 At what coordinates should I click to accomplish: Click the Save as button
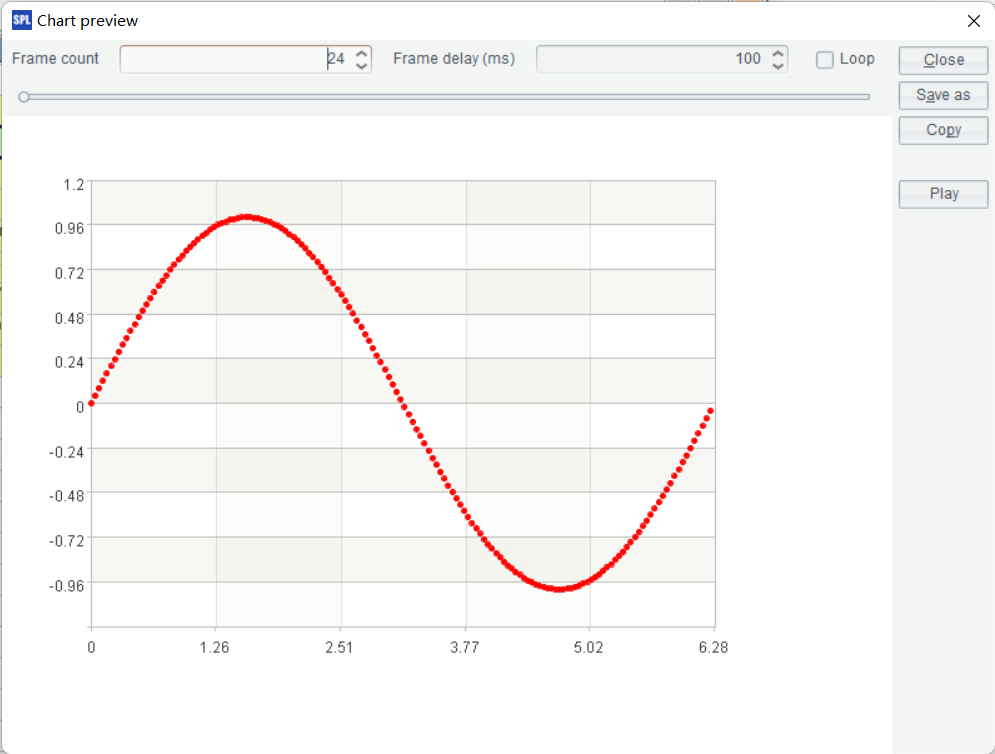(943, 95)
